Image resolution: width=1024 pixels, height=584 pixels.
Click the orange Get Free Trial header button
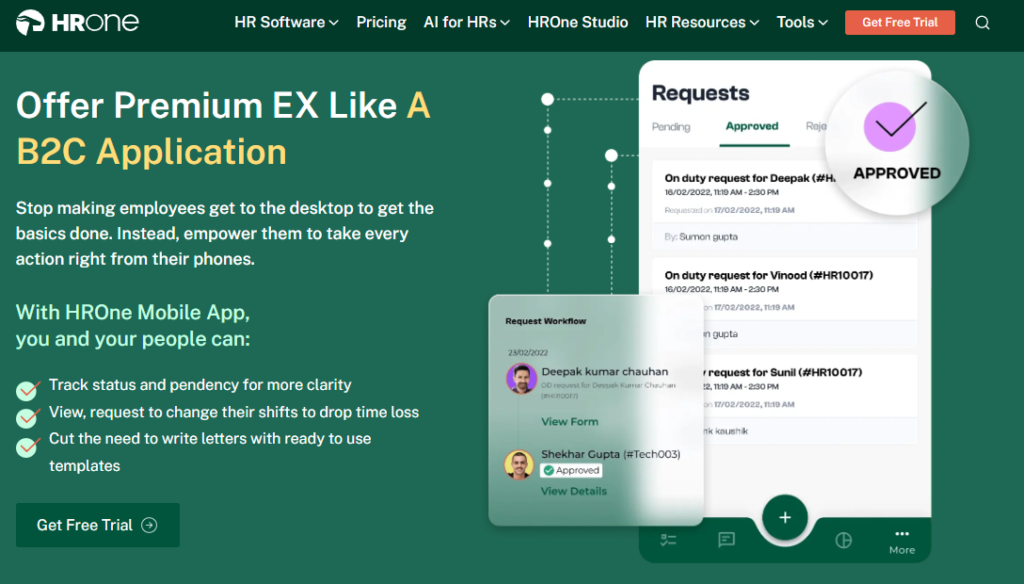[x=900, y=22]
